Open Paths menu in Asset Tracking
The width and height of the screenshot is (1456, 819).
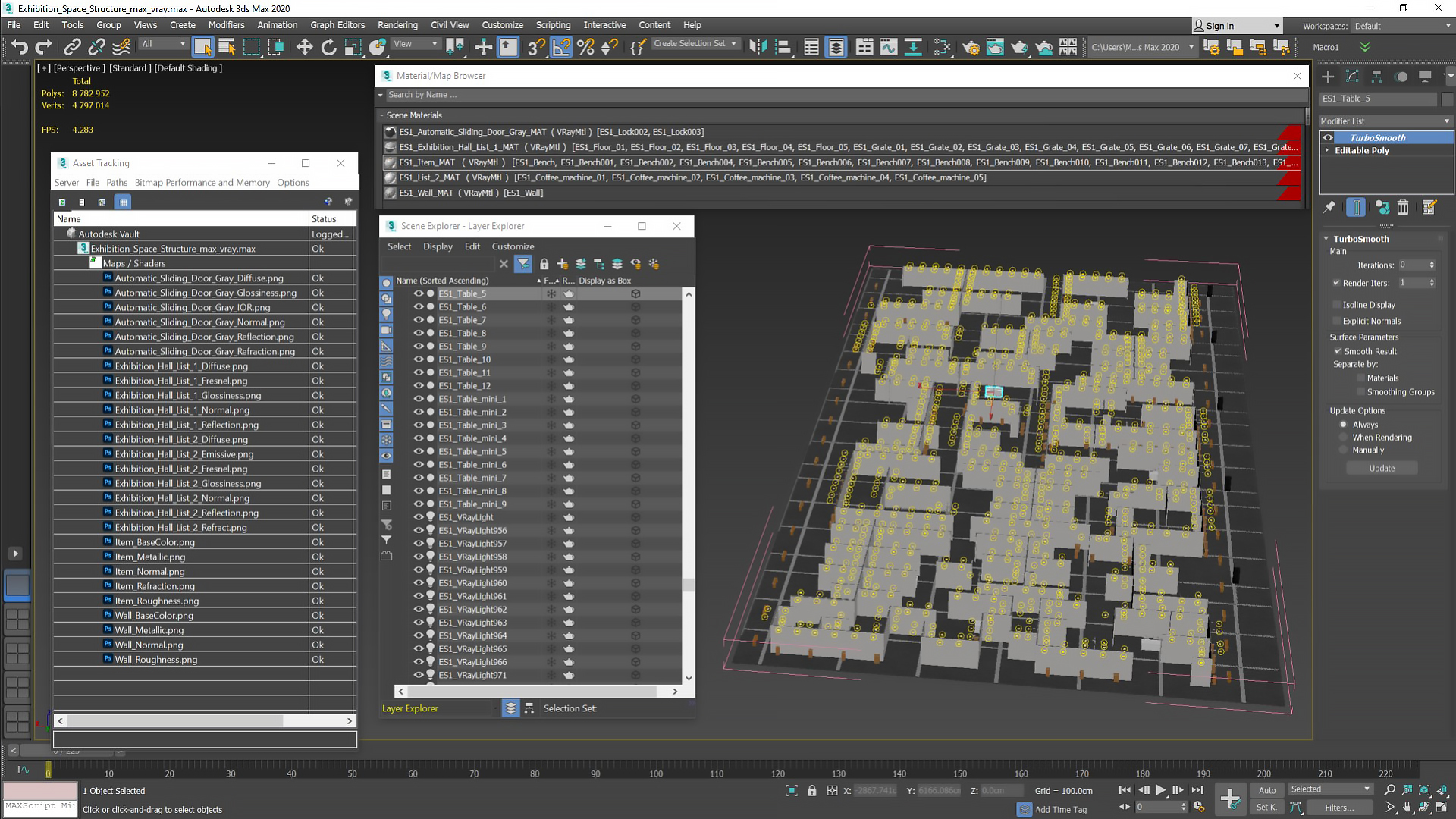(117, 183)
